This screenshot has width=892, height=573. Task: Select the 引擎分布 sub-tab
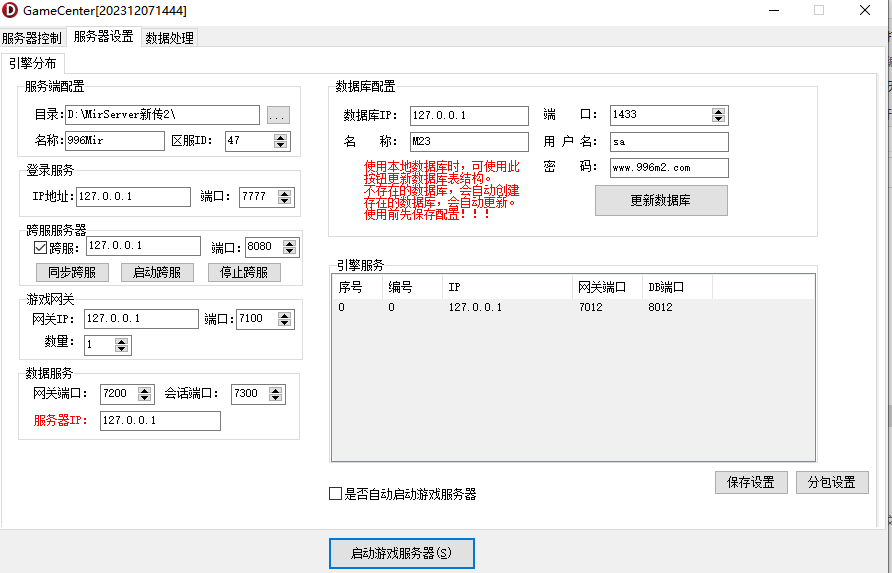pos(33,63)
